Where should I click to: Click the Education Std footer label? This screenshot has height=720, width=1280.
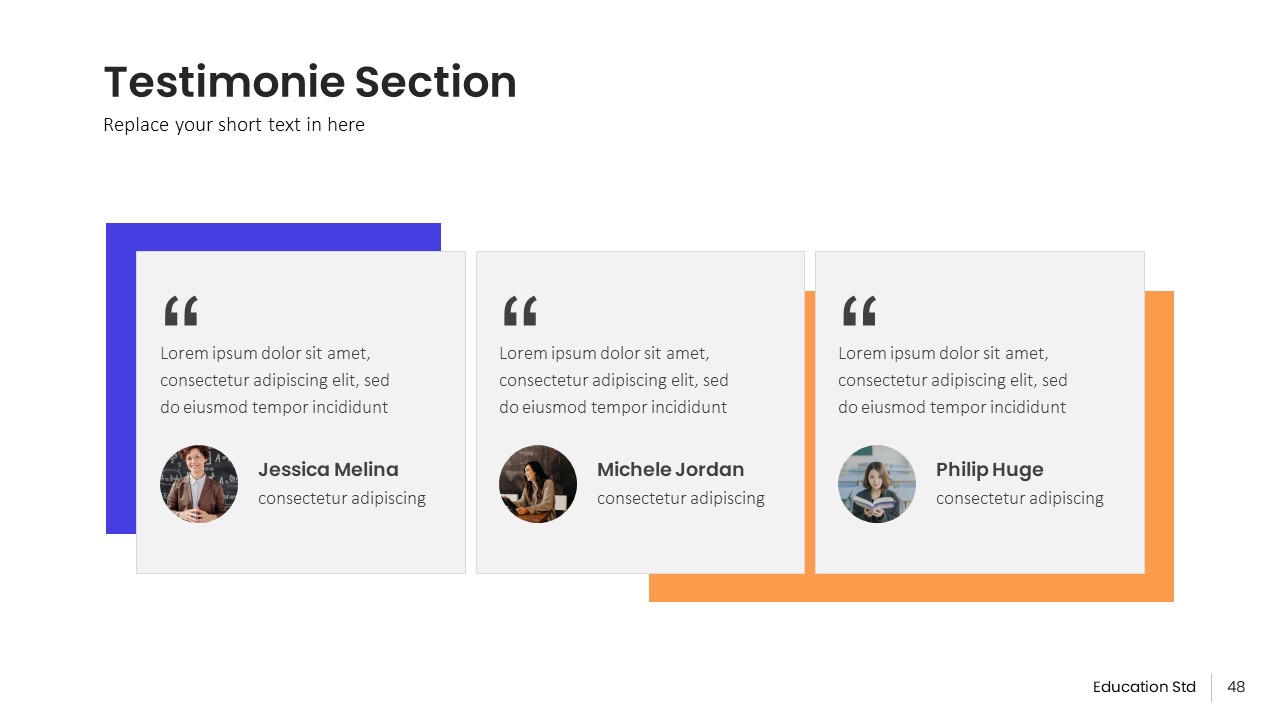tap(1144, 687)
